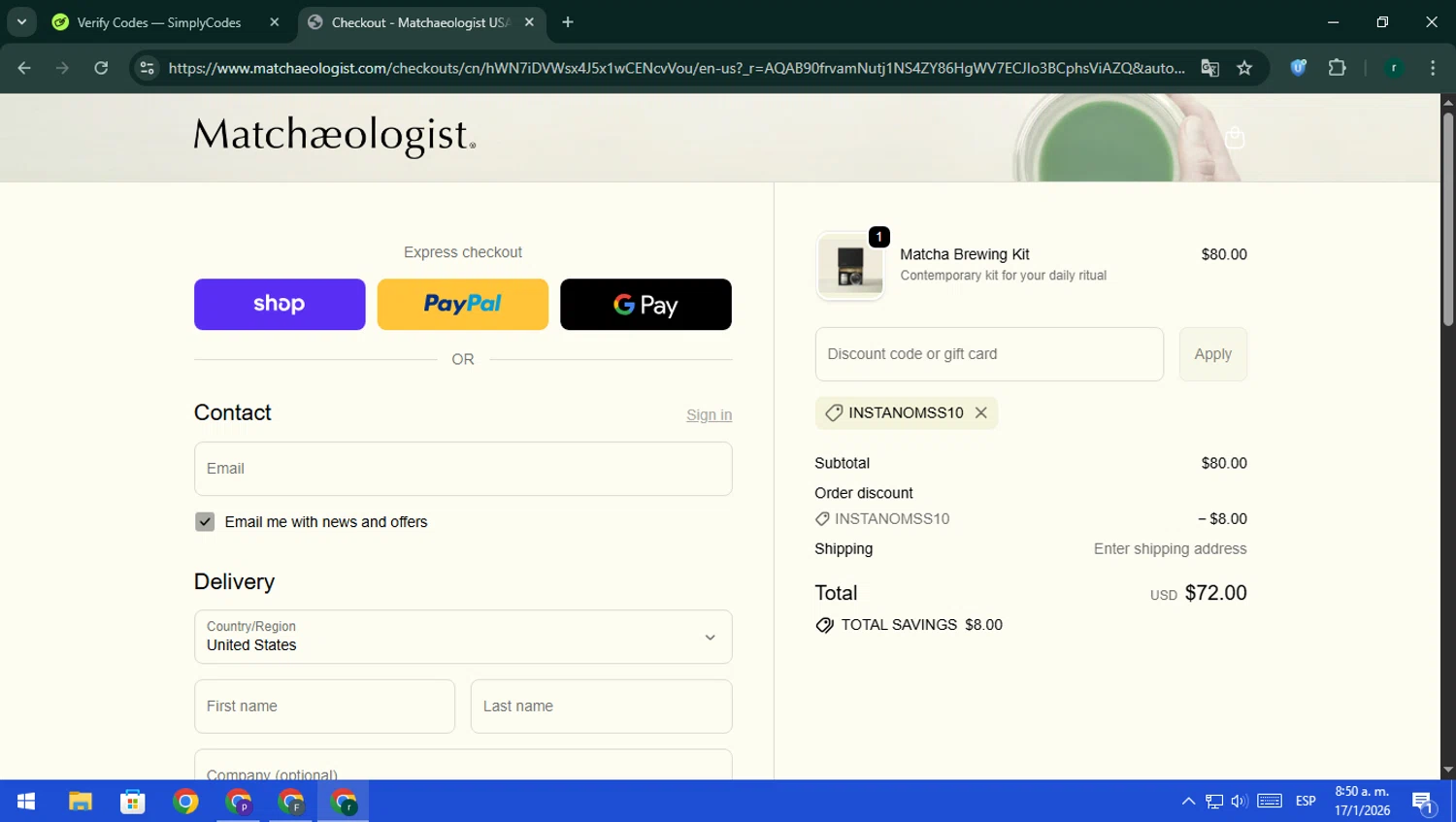Image resolution: width=1456 pixels, height=822 pixels.
Task: Click the Subtotal $80.00 amount
Action: click(x=1224, y=464)
